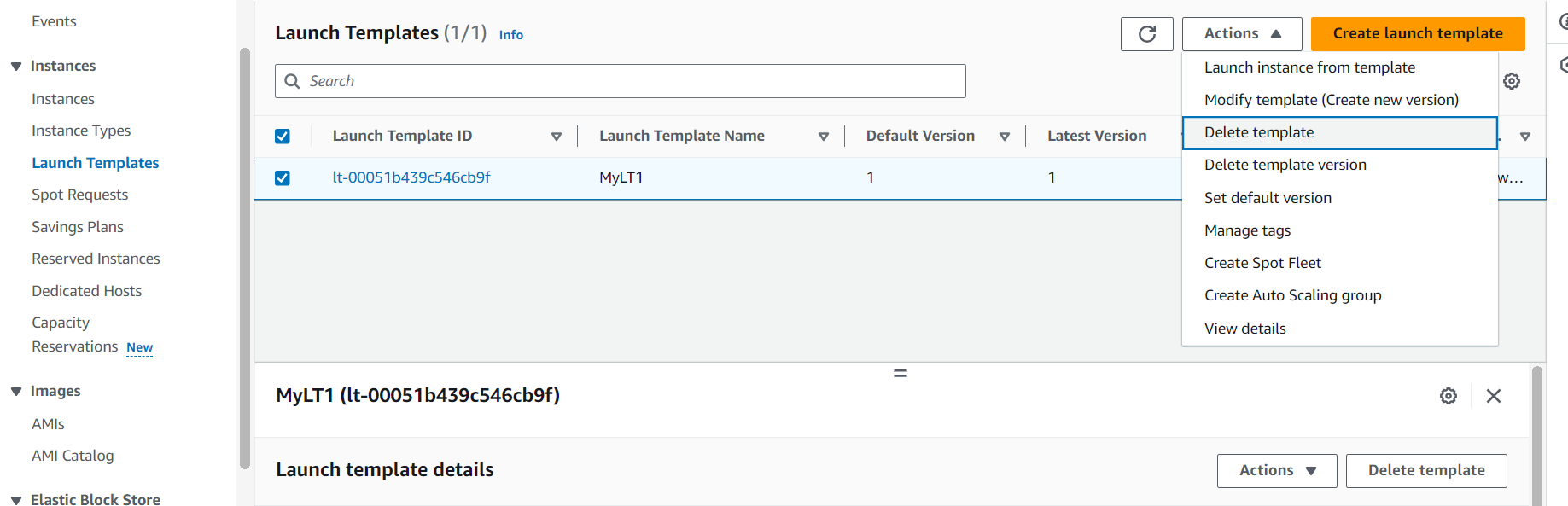Sort by Default Version arrow
This screenshot has height=506, width=1568.
(1005, 137)
